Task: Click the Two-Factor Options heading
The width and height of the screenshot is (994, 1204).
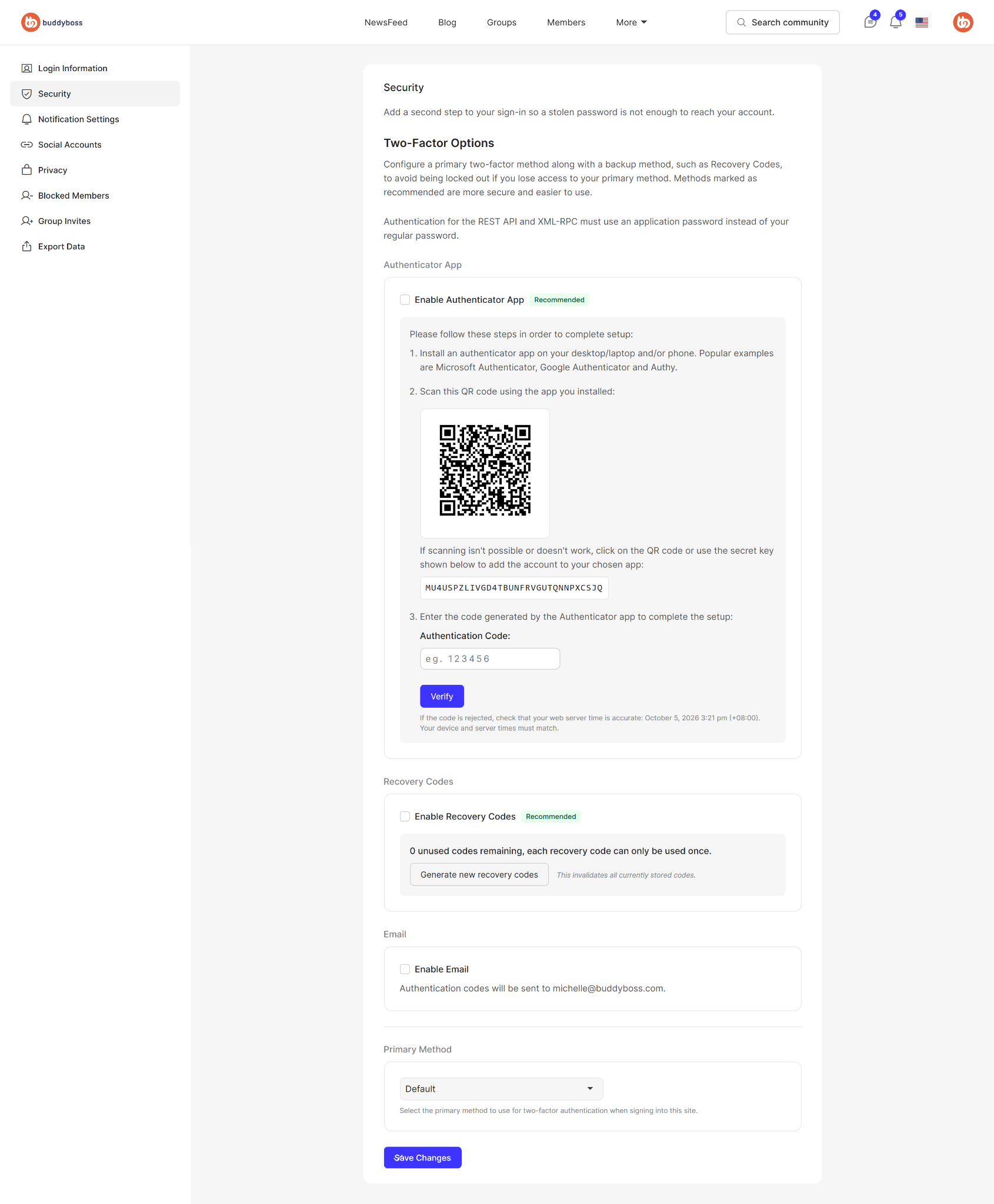Action: coord(439,143)
